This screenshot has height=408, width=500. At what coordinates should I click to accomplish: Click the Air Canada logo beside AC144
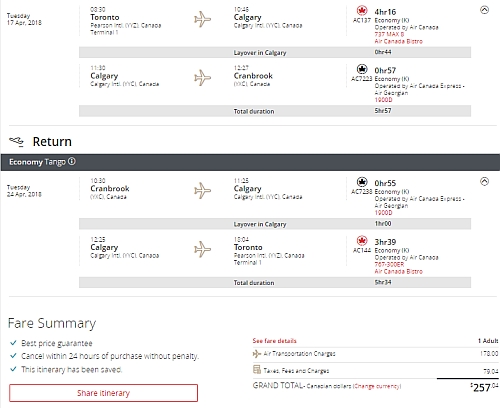click(362, 240)
